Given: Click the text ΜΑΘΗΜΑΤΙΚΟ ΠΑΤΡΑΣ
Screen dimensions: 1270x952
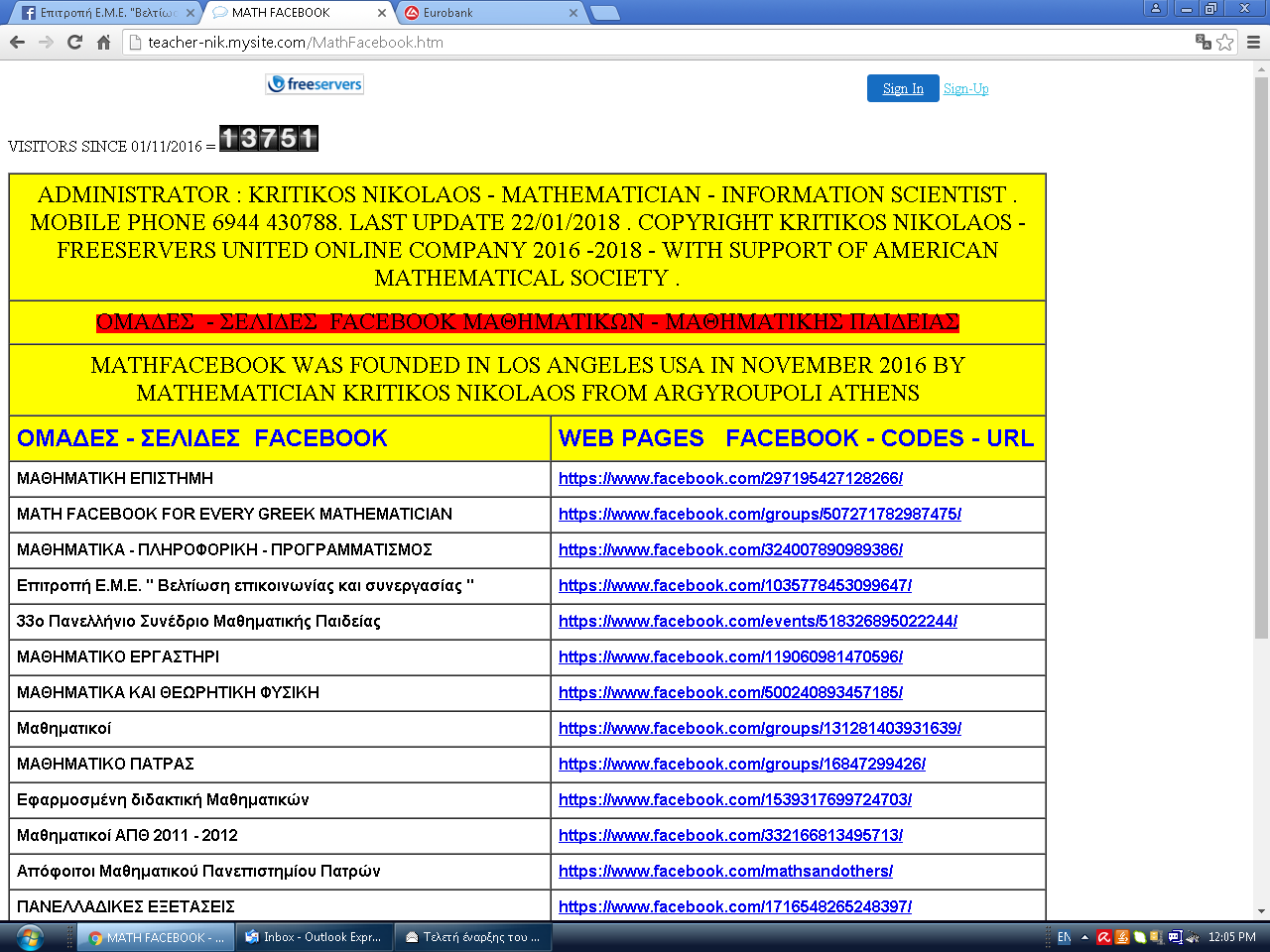Looking at the screenshot, I should coord(105,764).
